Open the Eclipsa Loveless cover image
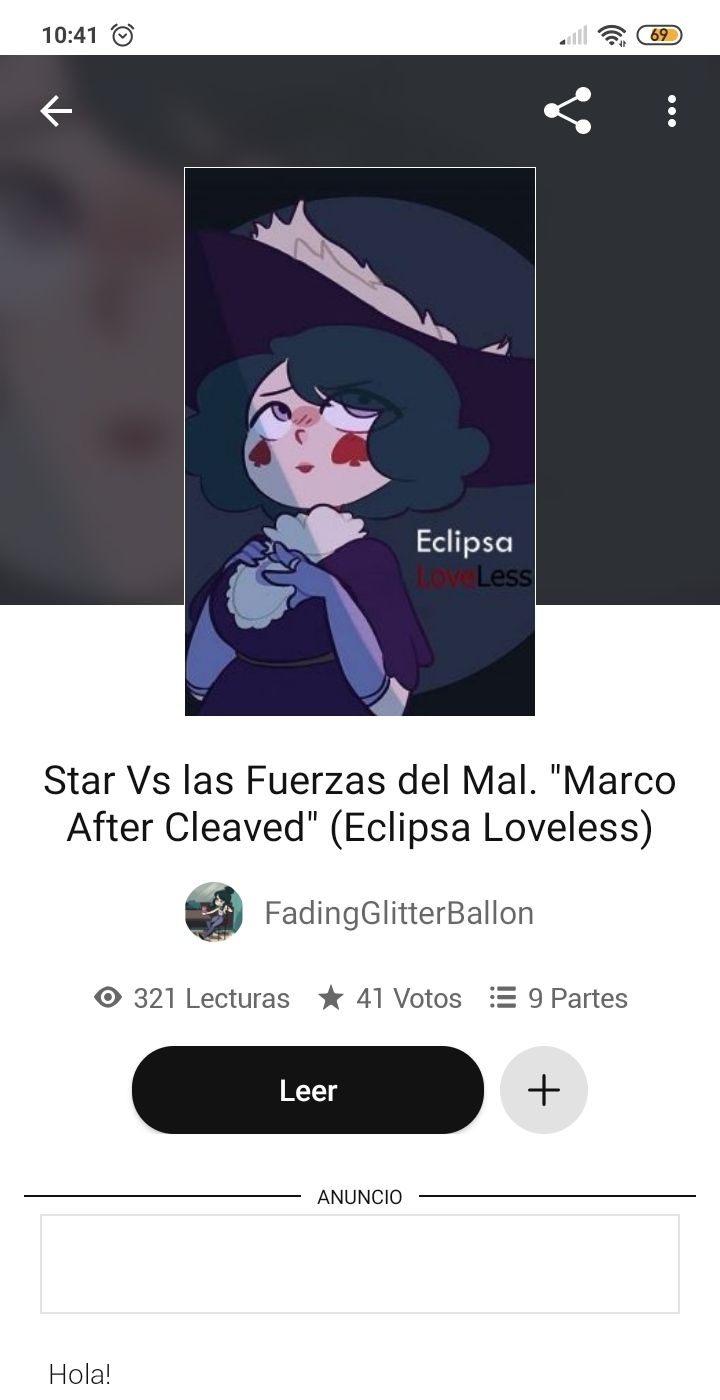Screen dimensions: 720x1400 [x=360, y=441]
